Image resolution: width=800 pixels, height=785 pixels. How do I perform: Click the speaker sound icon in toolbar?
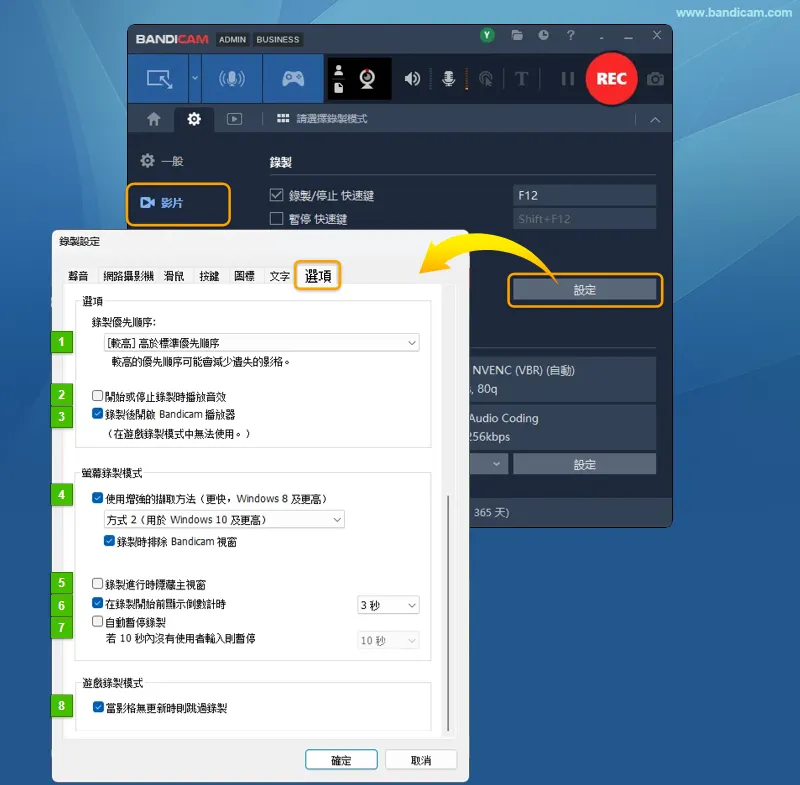[x=412, y=79]
